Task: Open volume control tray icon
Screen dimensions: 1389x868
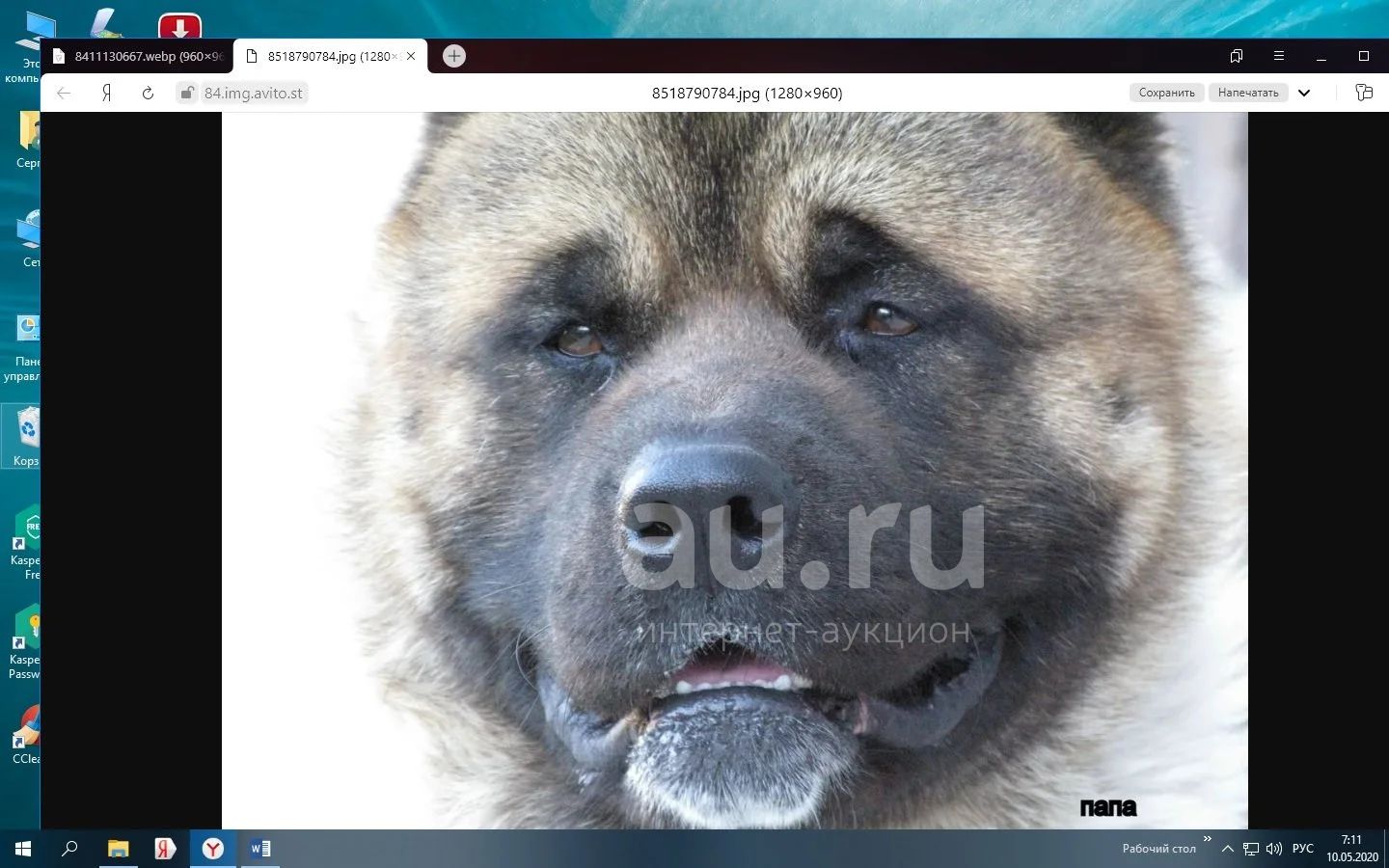Action: coord(1274,849)
